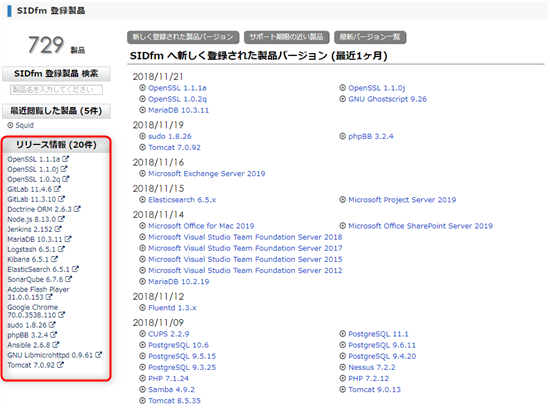This screenshot has width=550, height=408.
Task: Click bullet icon before Fluentd 1.3.x
Action: tap(142, 308)
